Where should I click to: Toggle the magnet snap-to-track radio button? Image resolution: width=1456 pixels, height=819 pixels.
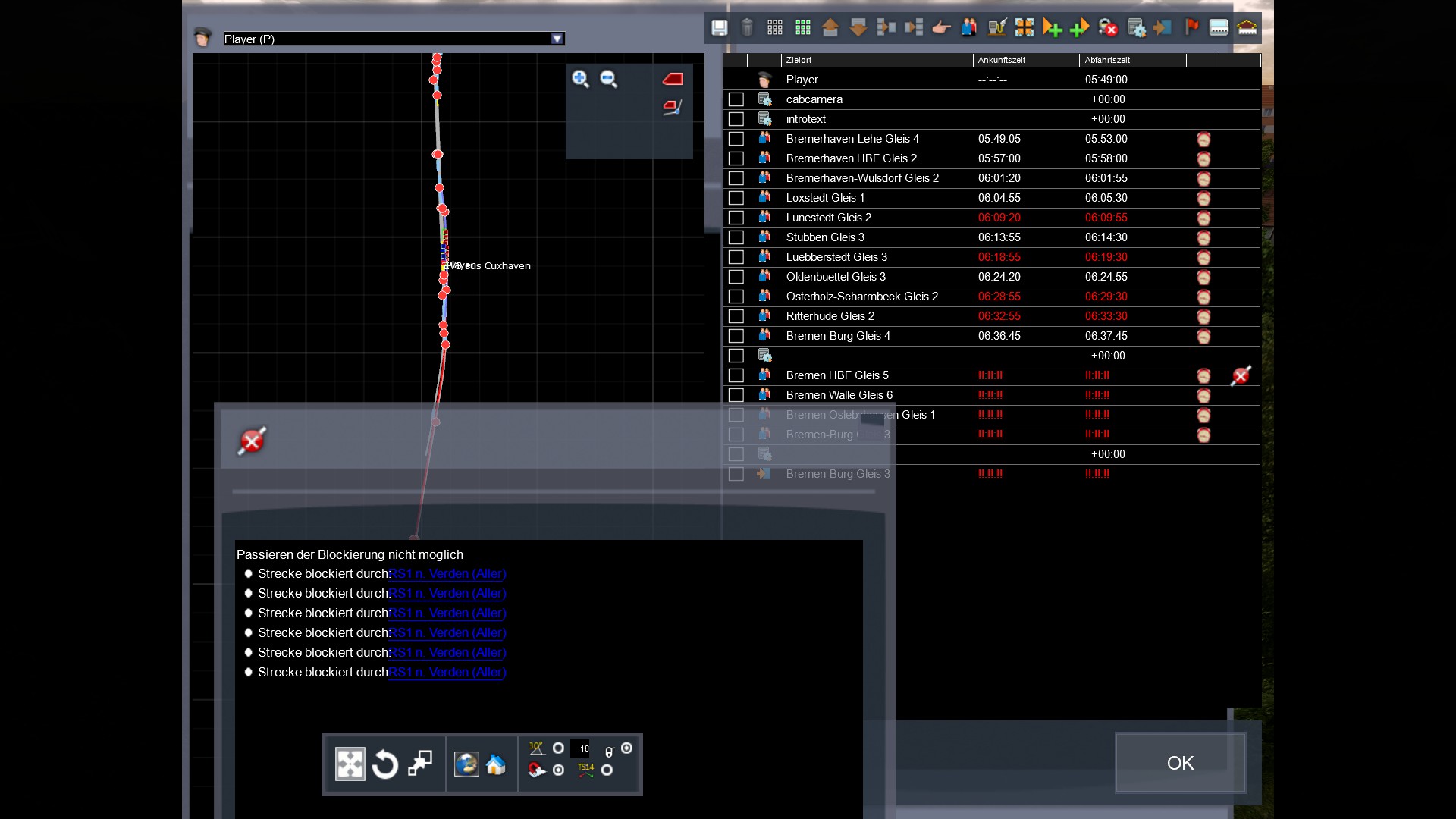(558, 770)
